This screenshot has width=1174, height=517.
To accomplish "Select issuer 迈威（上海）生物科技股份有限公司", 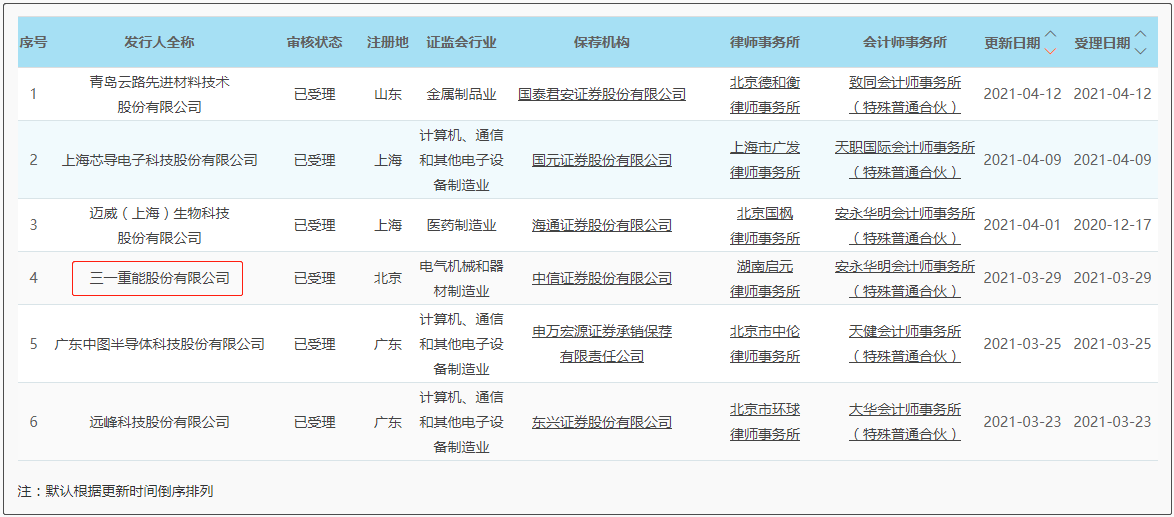I will [x=159, y=225].
